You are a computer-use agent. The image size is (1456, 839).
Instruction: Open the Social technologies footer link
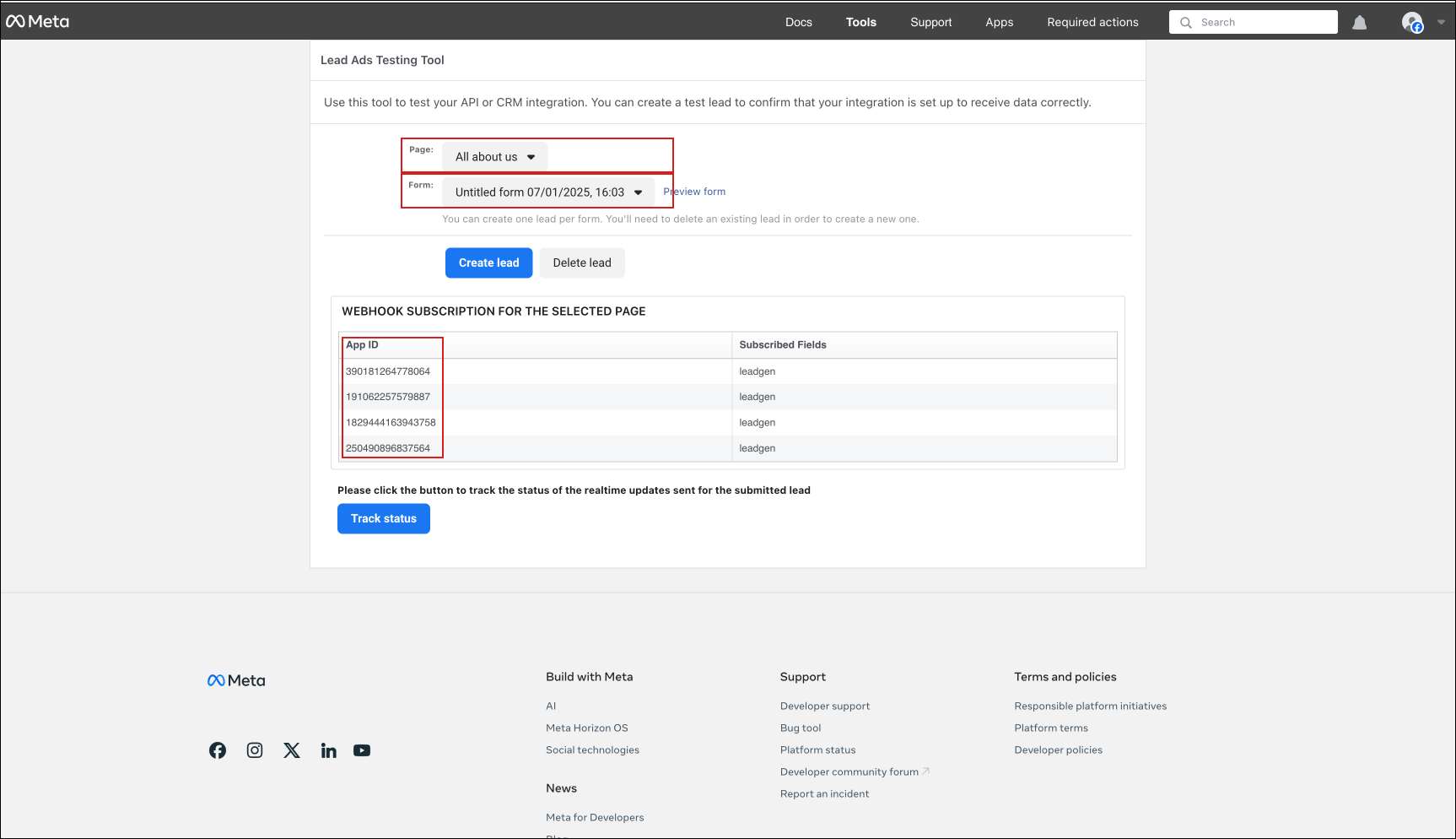point(592,750)
